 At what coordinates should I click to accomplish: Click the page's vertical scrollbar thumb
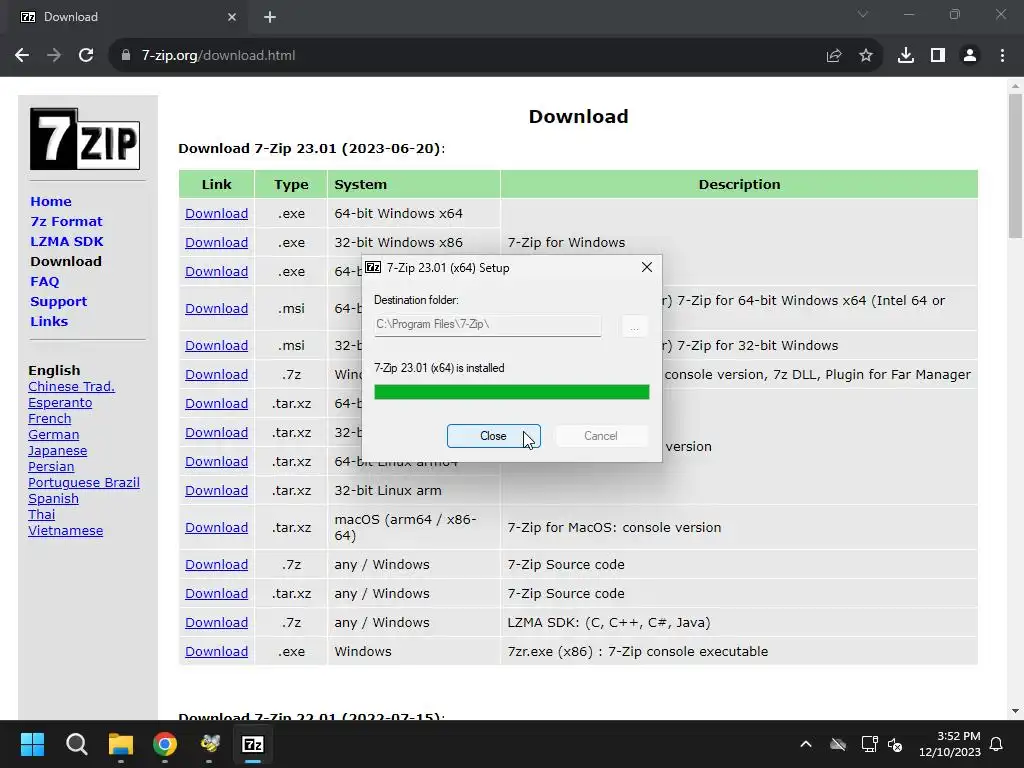(x=1015, y=166)
